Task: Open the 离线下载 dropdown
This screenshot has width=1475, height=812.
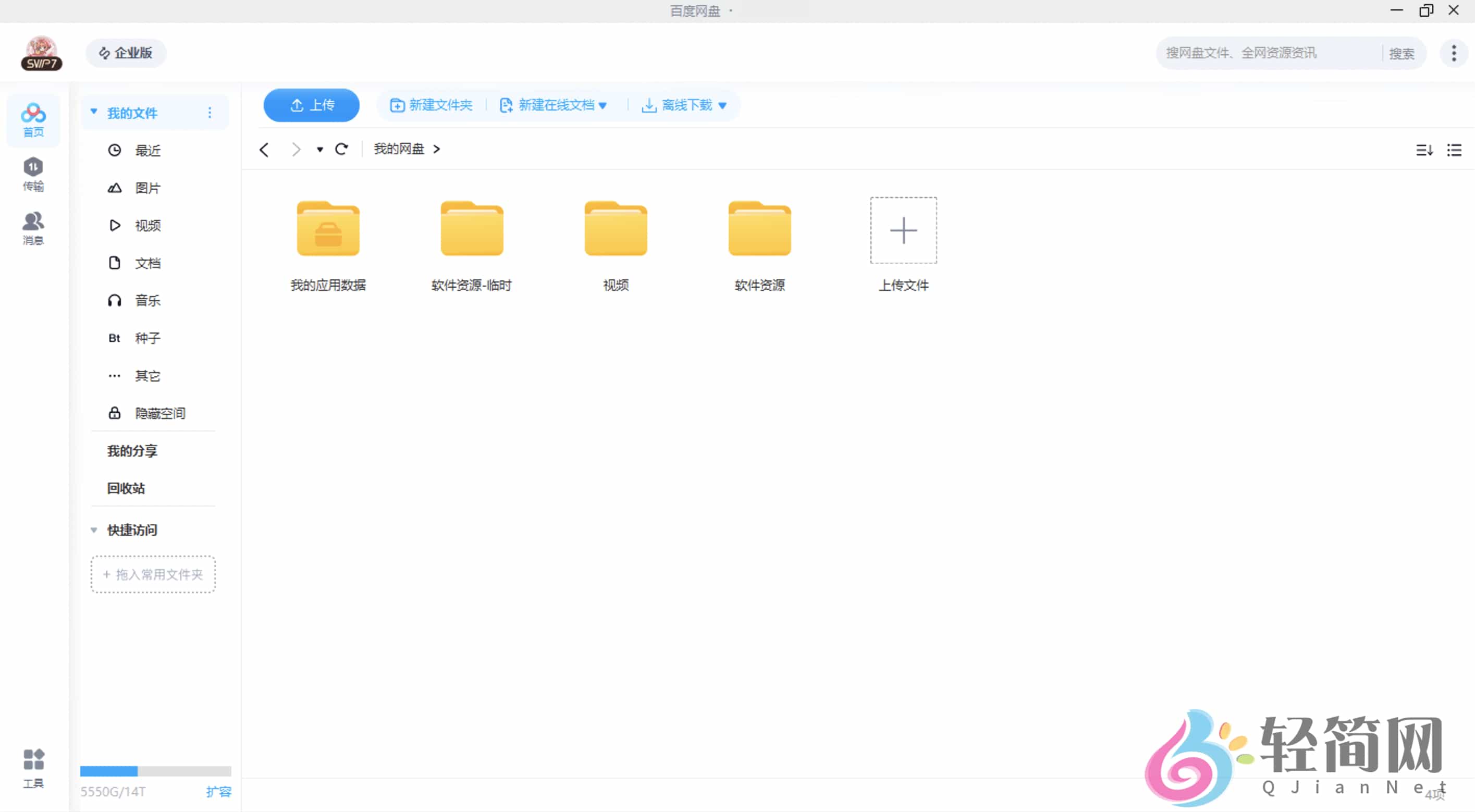Action: [722, 105]
